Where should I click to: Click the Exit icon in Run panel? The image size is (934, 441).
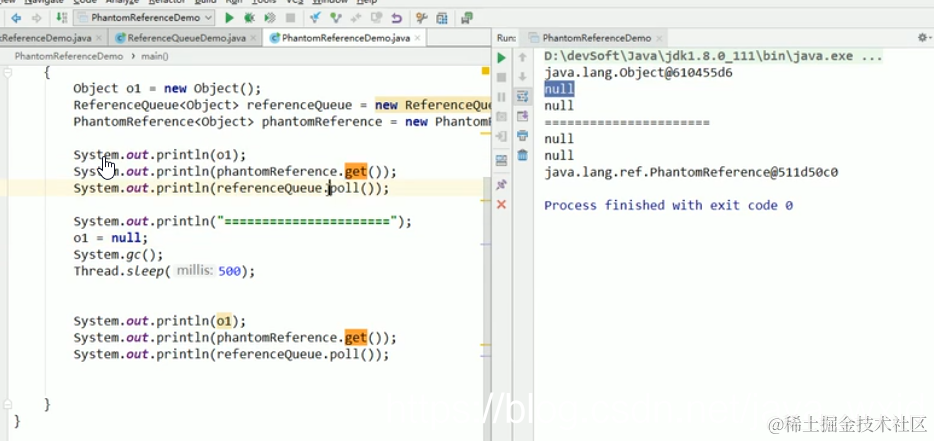point(502,136)
